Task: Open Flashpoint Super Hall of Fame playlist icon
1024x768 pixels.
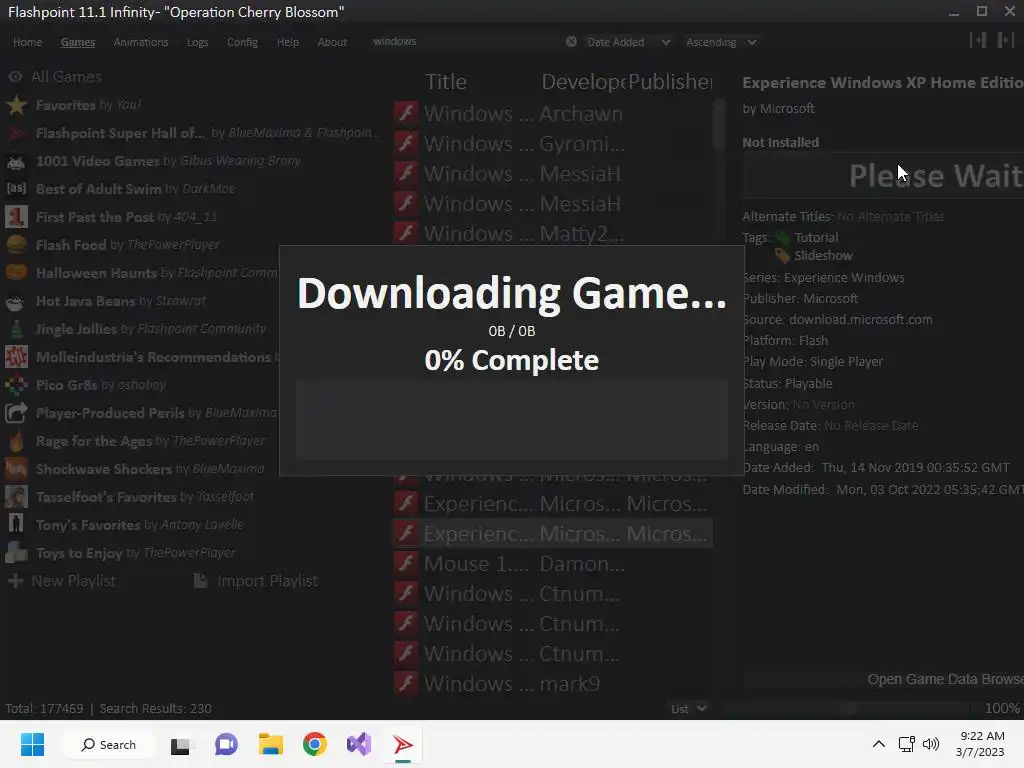Action: click(16, 133)
